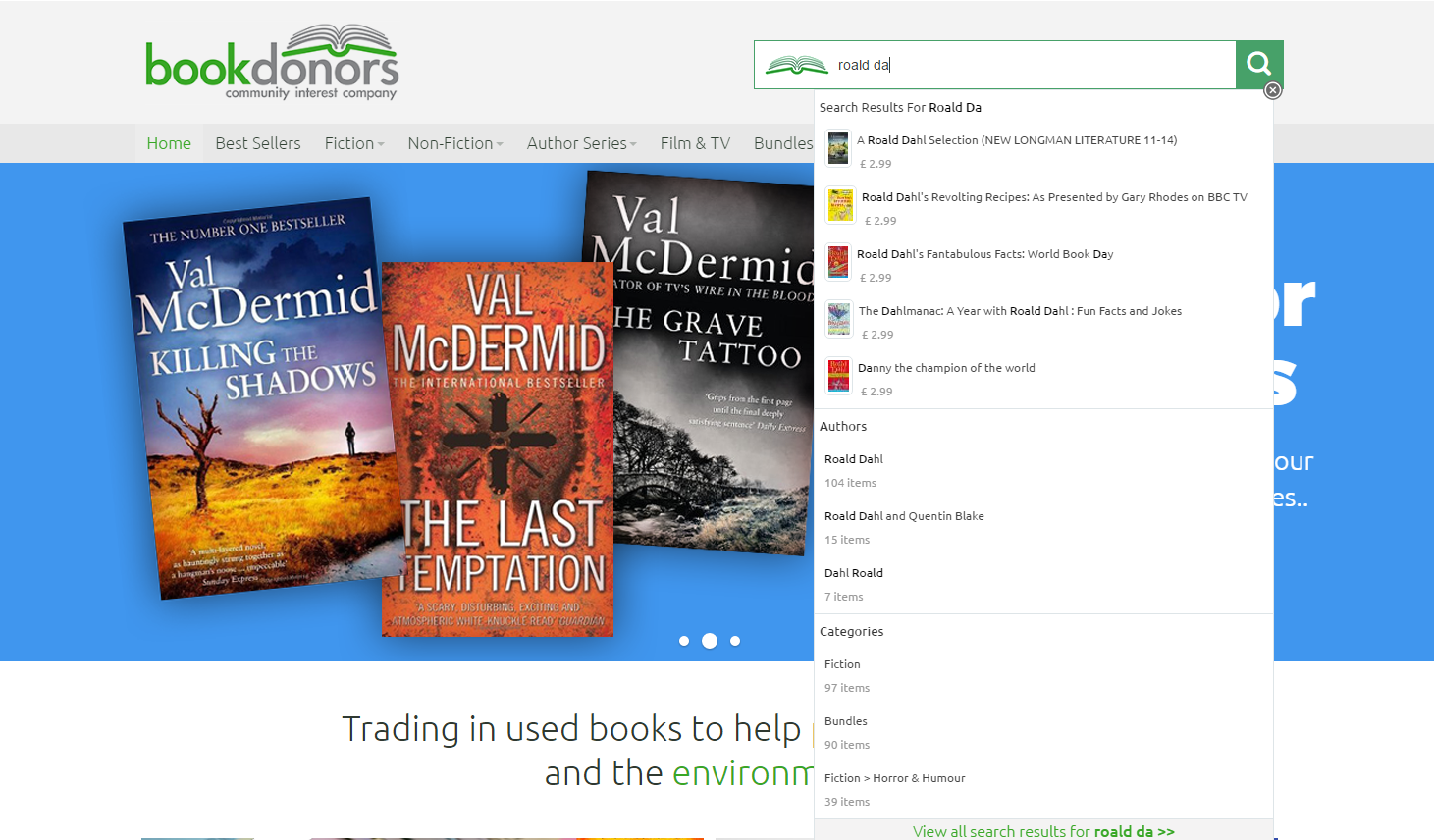Open A Roald Dahl Selection book thumbnail
The height and width of the screenshot is (840, 1434).
(x=837, y=148)
